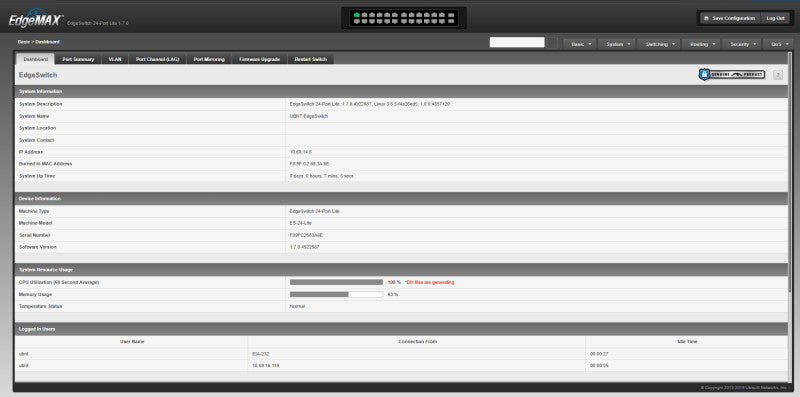The height and width of the screenshot is (397, 800).
Task: Click the red 'DH files are generating' warning
Action: [429, 282]
